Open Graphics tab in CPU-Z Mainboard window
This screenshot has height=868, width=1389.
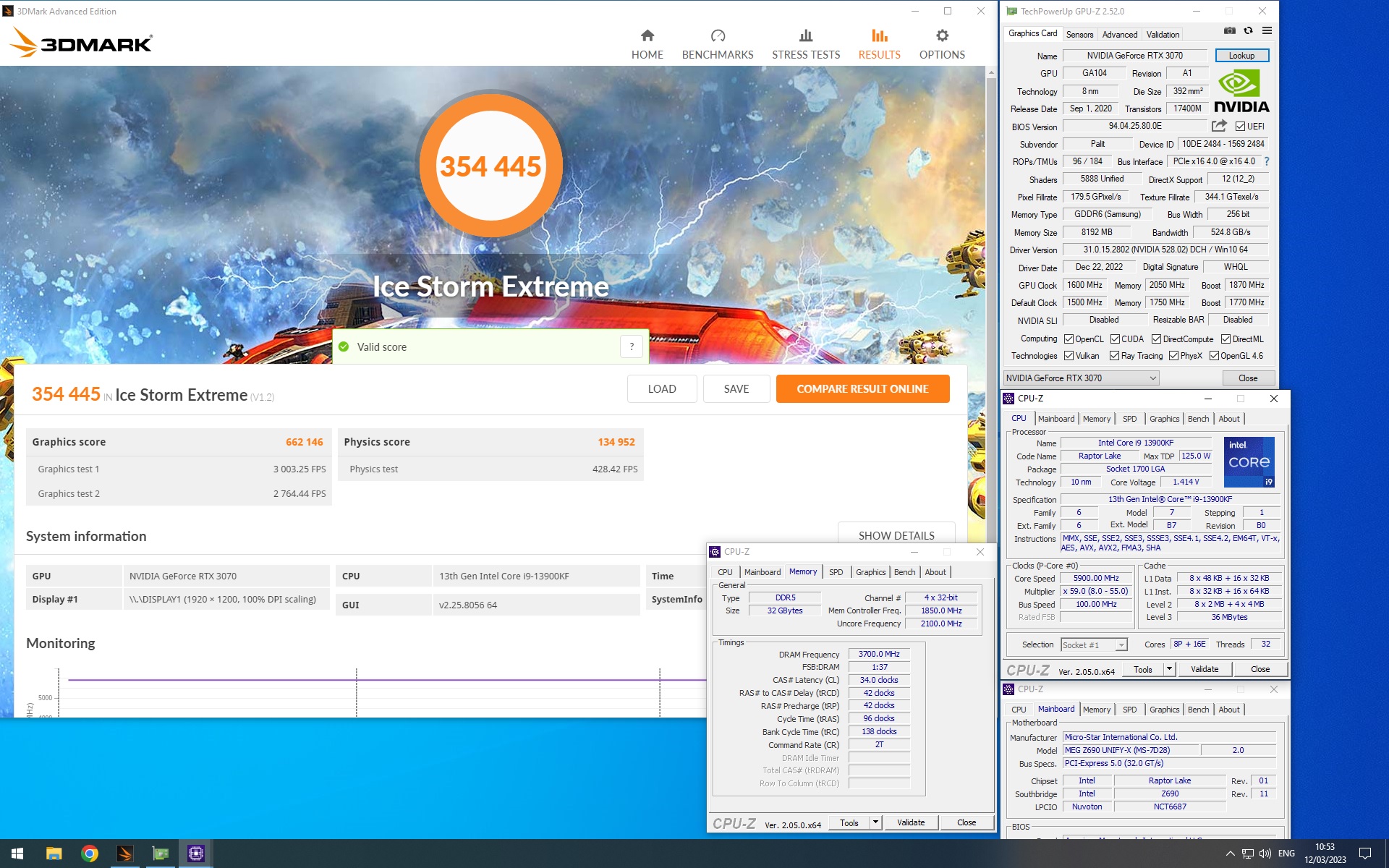pyautogui.click(x=1164, y=710)
